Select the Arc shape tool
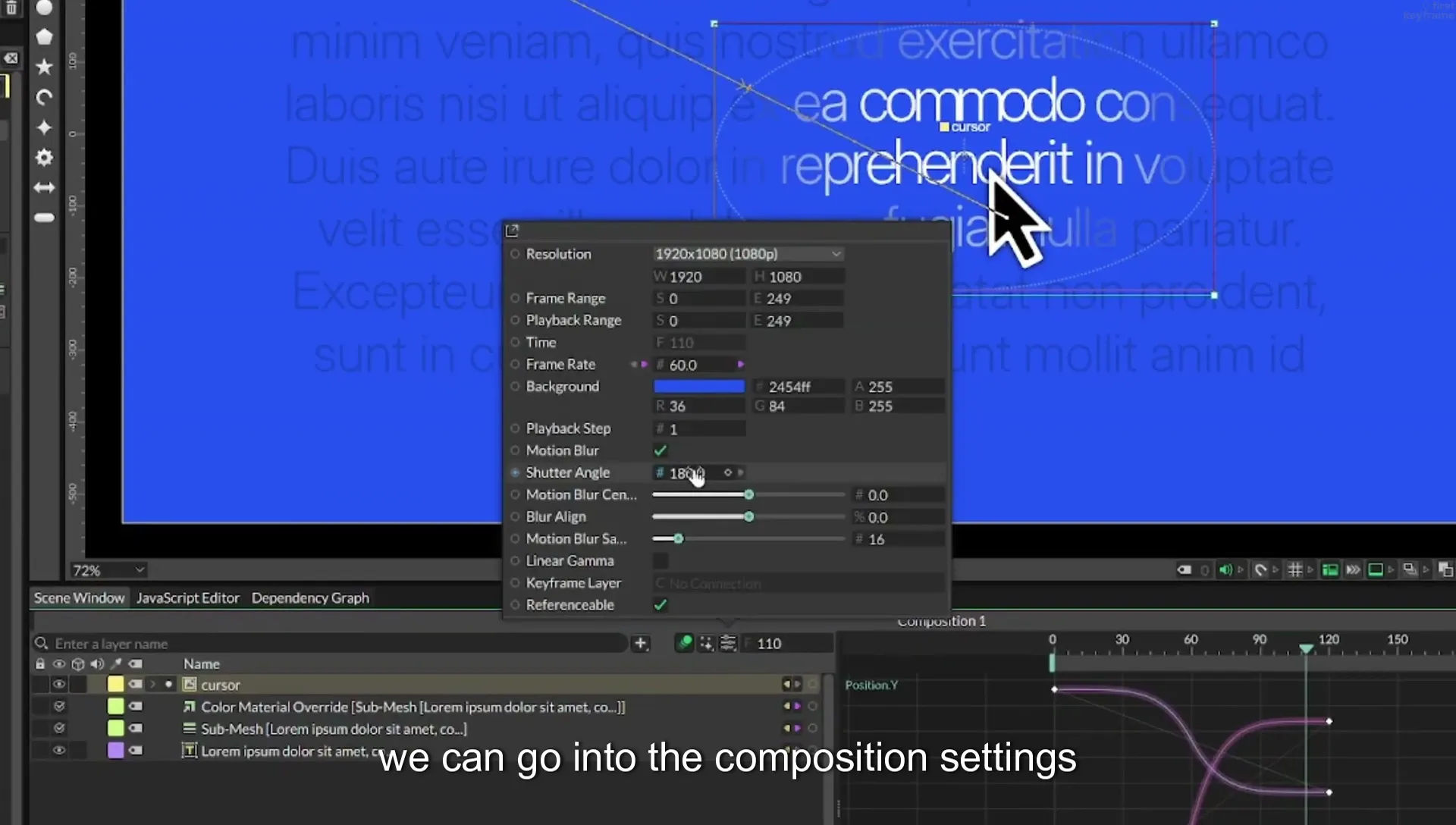This screenshot has width=1456, height=825. [45, 97]
